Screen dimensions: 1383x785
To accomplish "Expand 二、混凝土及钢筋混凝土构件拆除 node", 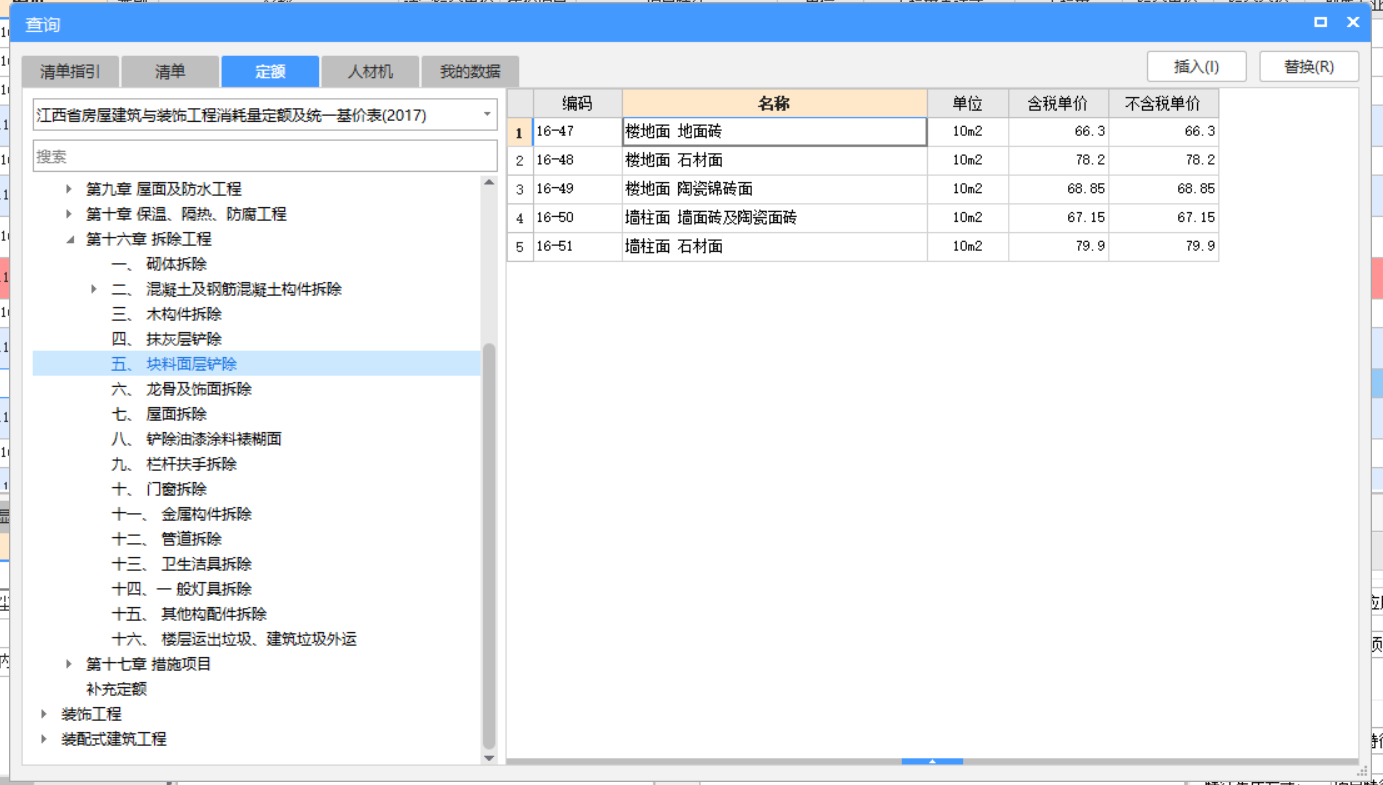I will coord(94,289).
